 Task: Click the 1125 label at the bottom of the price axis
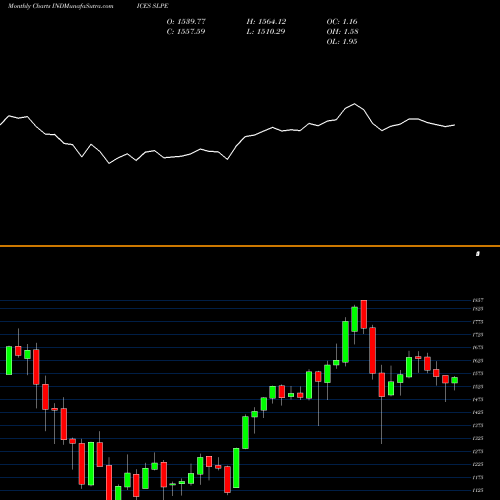tap(478, 490)
